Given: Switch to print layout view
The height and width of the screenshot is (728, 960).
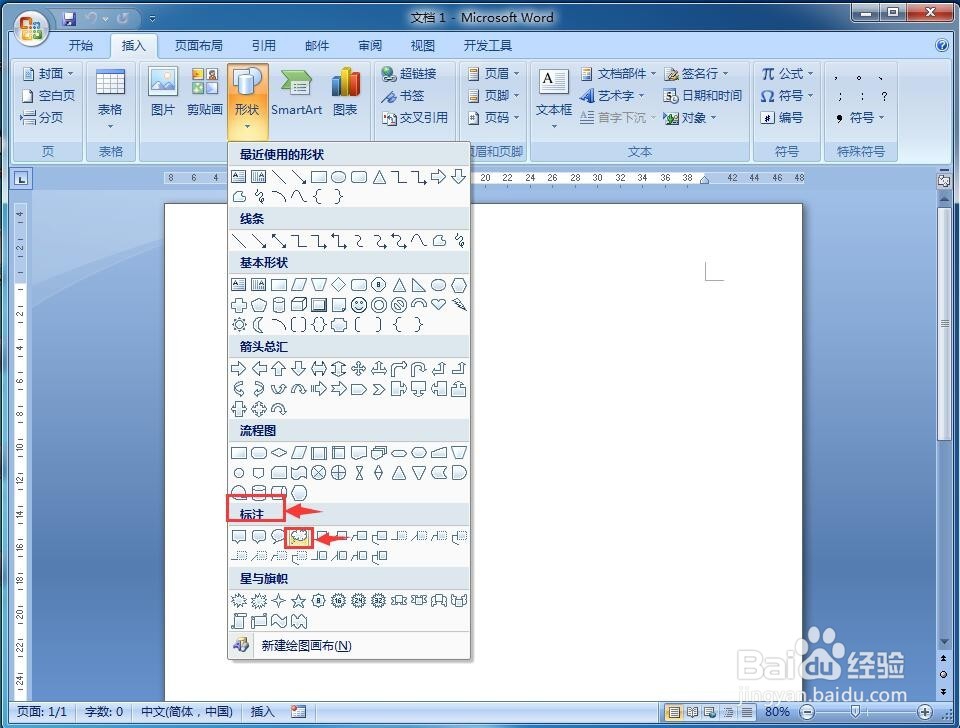Looking at the screenshot, I should pos(673,712).
